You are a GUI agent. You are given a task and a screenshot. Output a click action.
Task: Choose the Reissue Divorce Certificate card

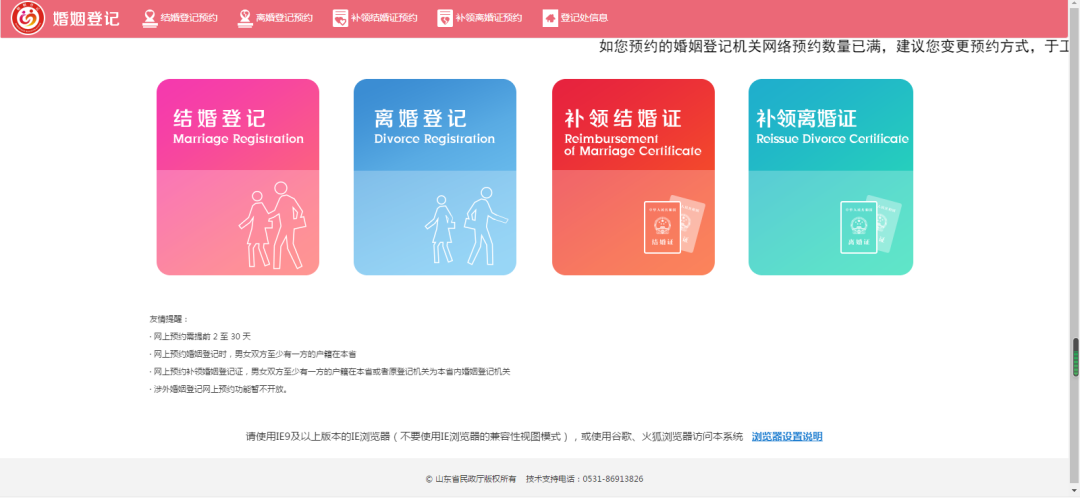tap(831, 177)
